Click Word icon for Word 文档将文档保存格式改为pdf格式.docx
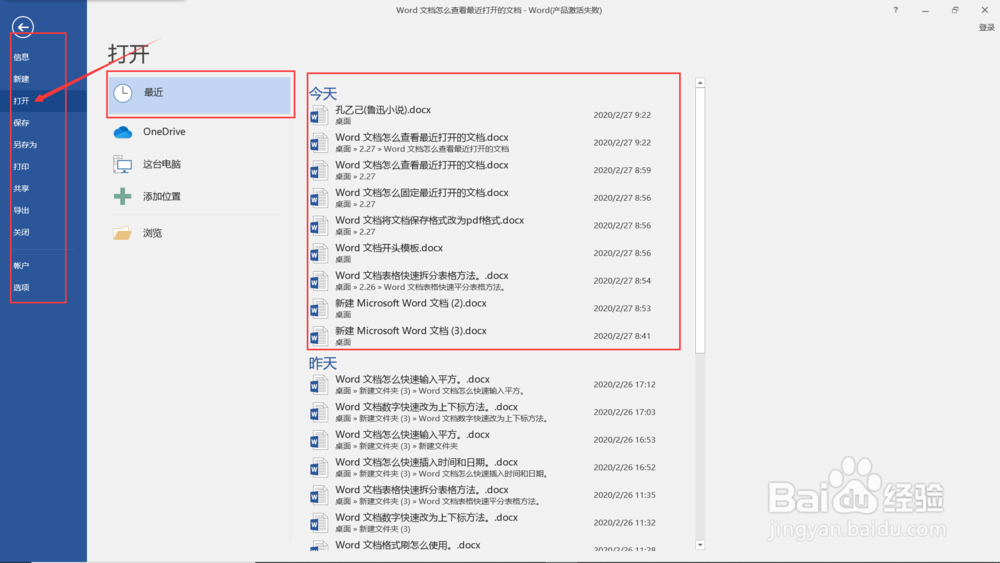The height and width of the screenshot is (563, 1000). click(318, 226)
